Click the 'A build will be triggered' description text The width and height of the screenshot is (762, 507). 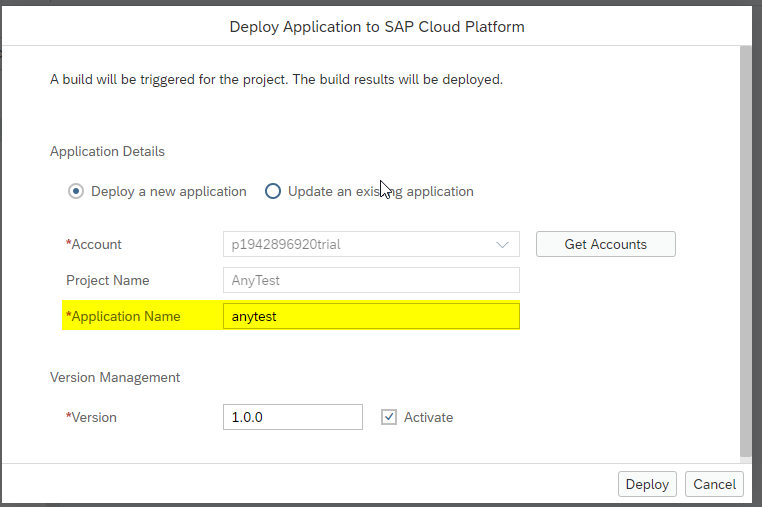276,78
